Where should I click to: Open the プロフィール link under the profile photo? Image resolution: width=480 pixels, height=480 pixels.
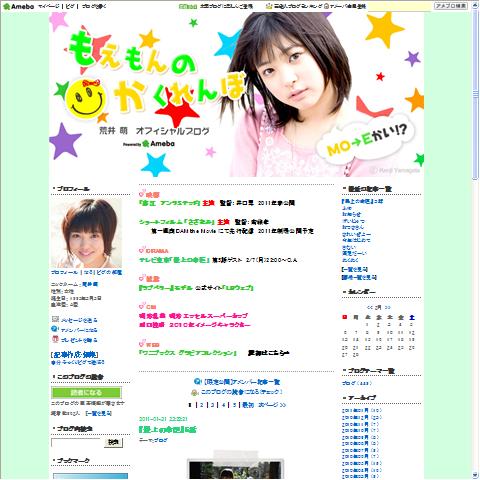click(64, 272)
